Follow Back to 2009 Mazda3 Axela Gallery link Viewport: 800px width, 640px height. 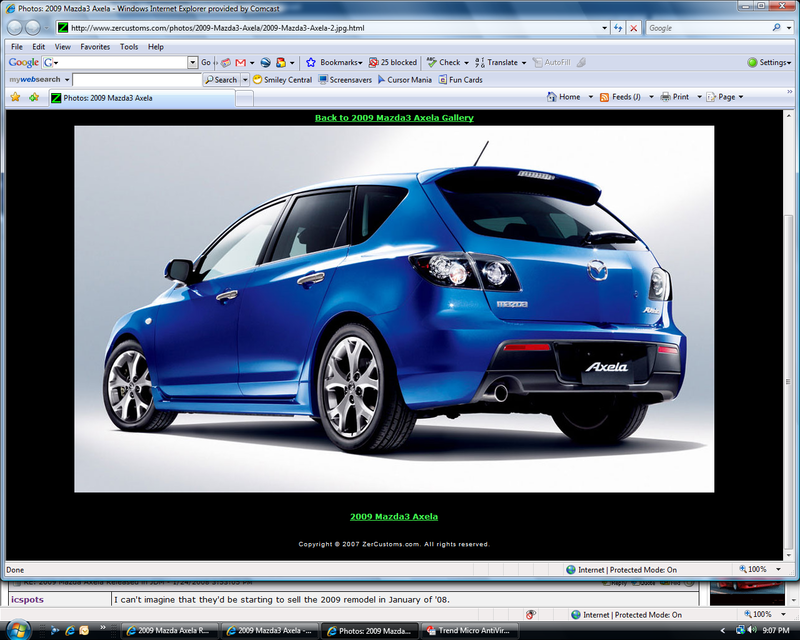(x=394, y=118)
